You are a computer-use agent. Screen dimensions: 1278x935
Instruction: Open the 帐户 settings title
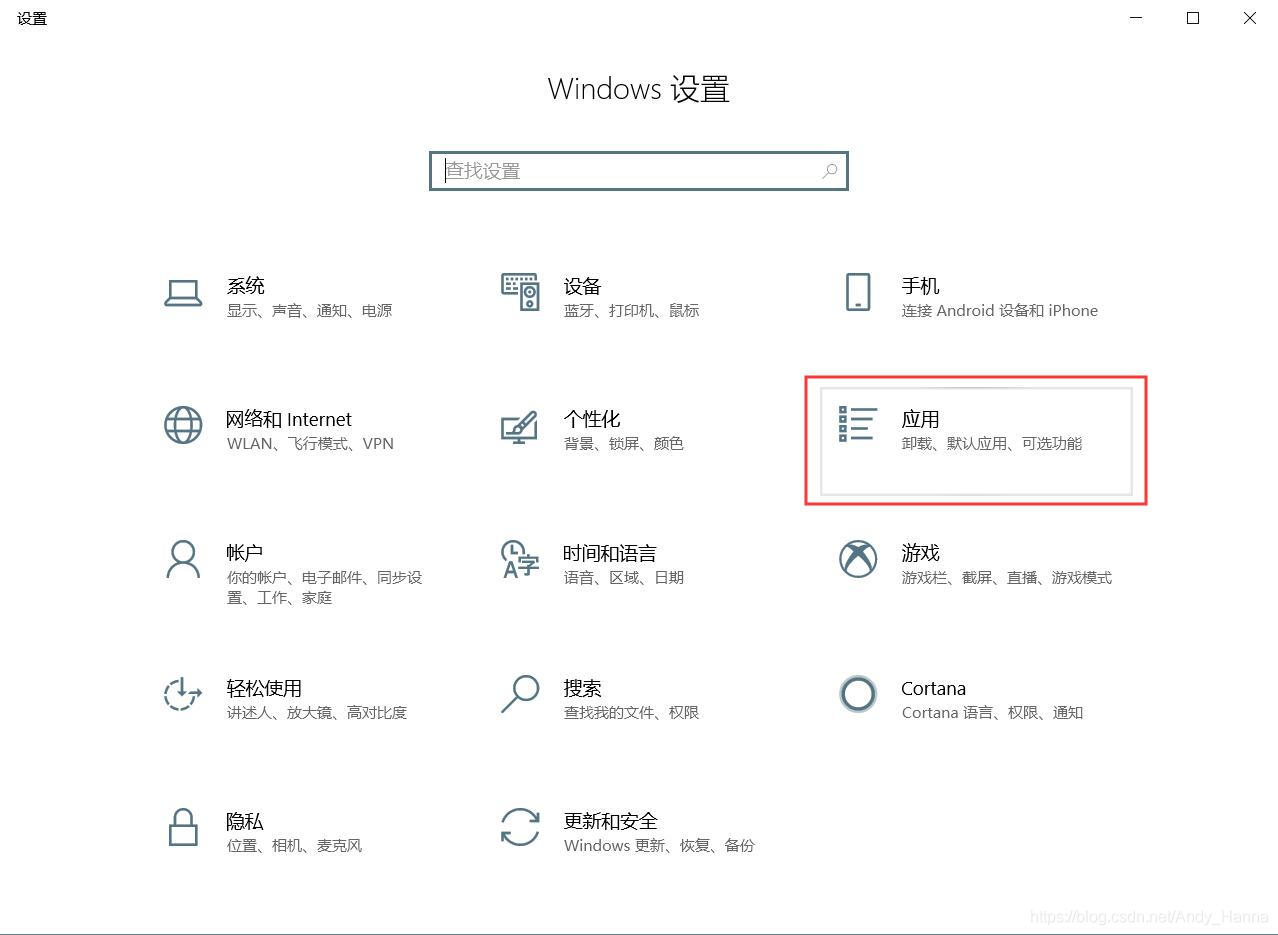[245, 553]
